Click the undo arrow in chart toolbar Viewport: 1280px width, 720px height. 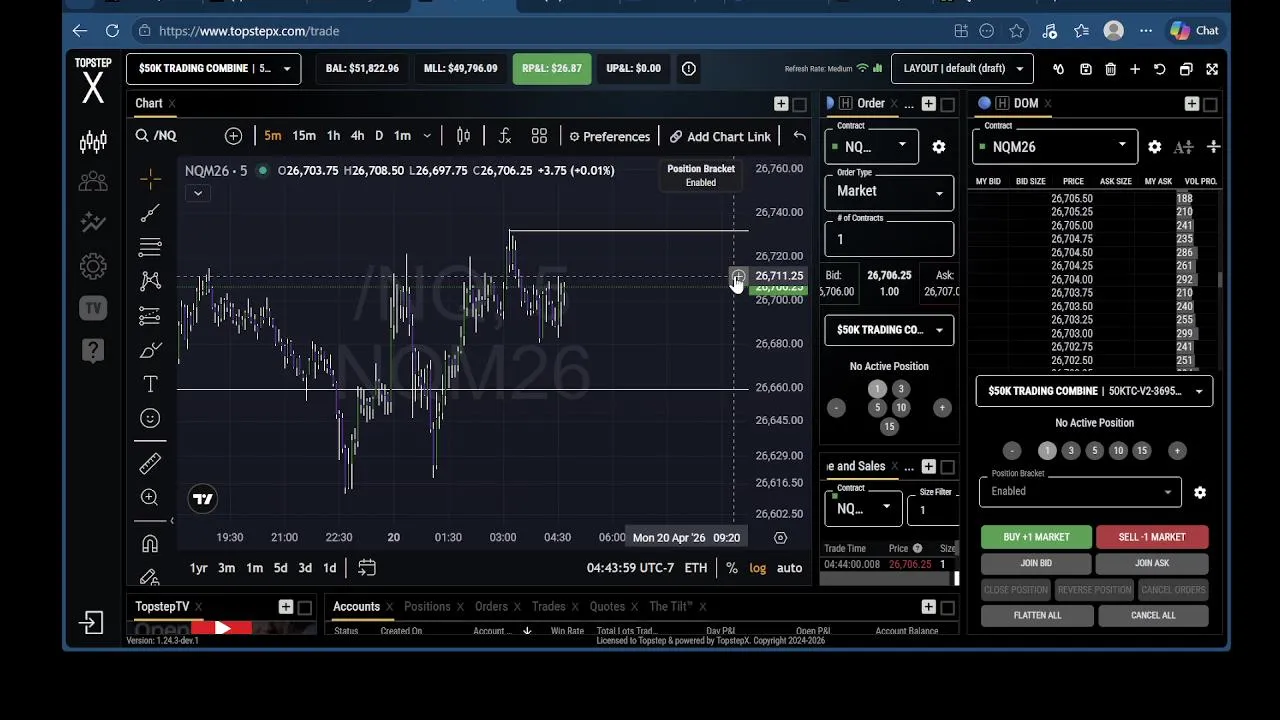799,136
